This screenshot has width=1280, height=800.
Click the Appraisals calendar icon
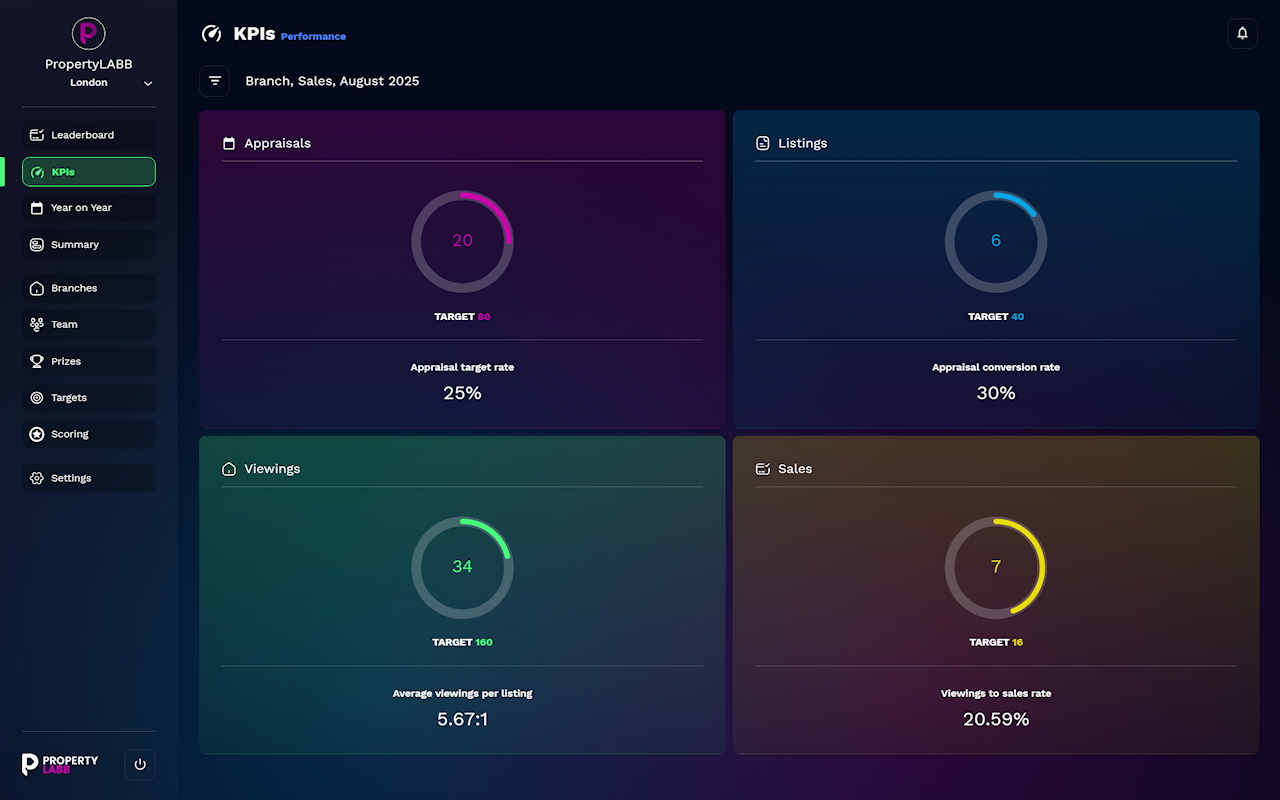(x=229, y=143)
